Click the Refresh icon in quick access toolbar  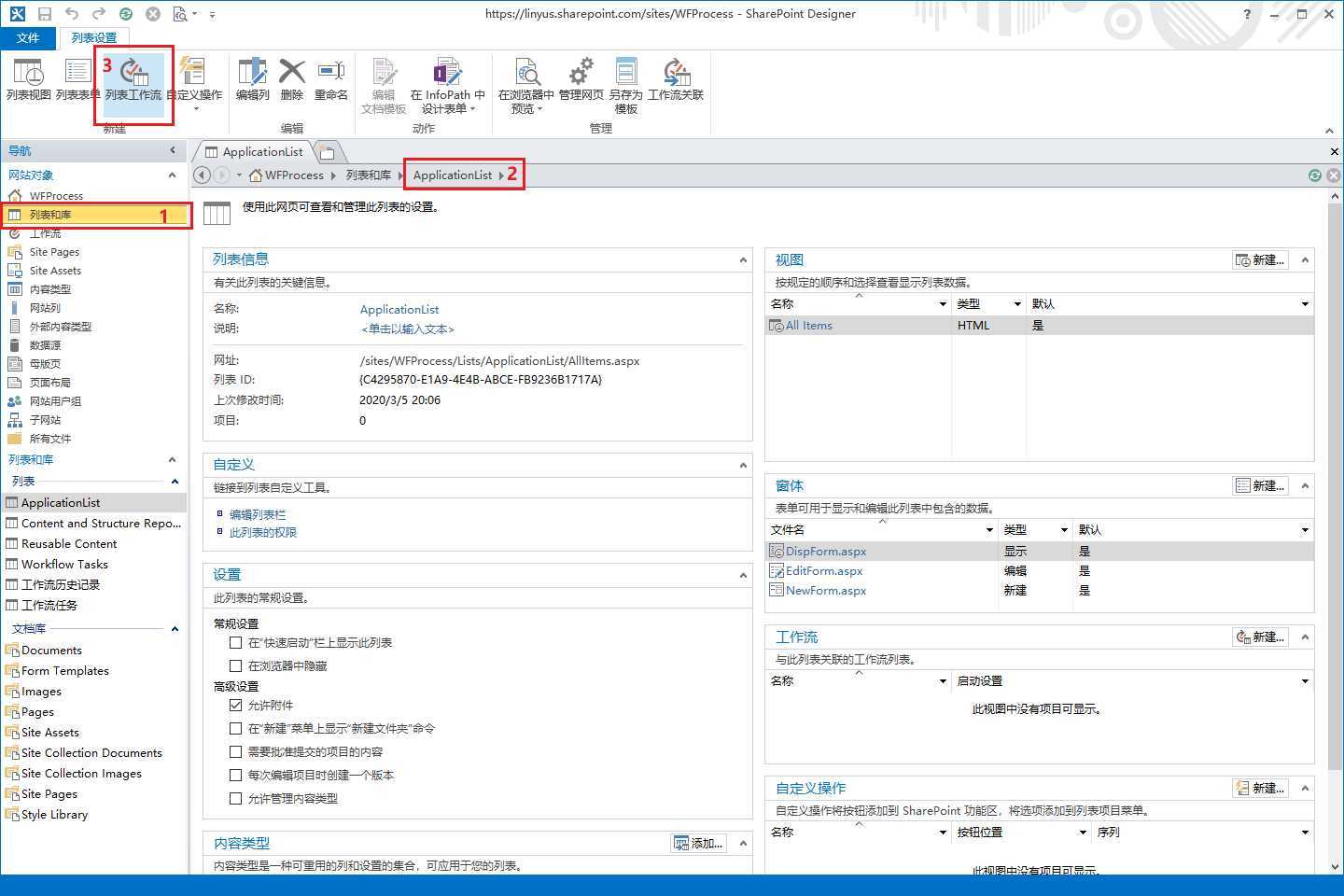point(126,14)
